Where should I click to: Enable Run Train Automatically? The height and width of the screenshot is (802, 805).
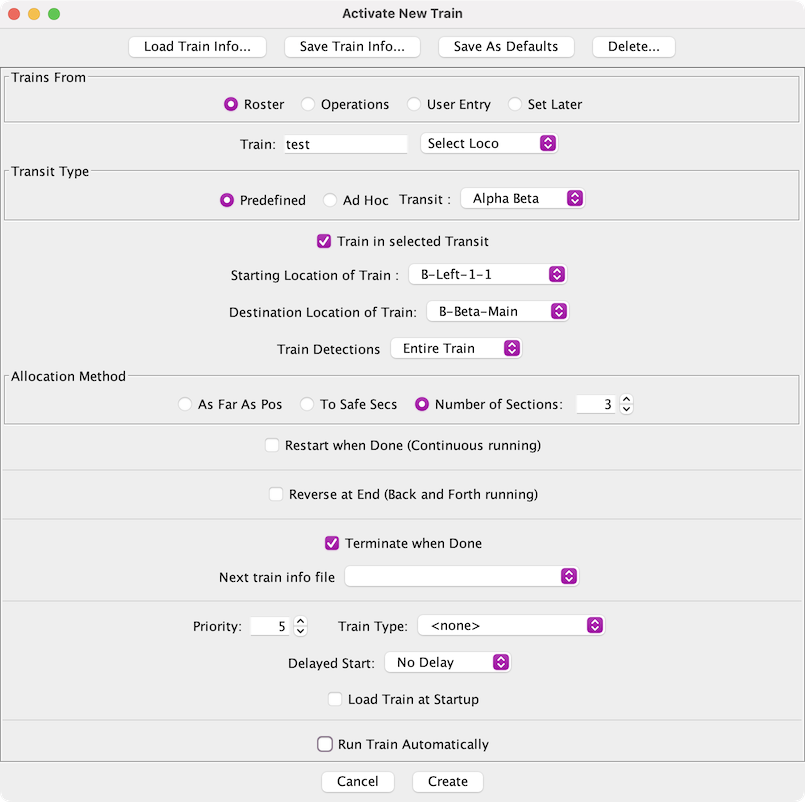point(325,744)
